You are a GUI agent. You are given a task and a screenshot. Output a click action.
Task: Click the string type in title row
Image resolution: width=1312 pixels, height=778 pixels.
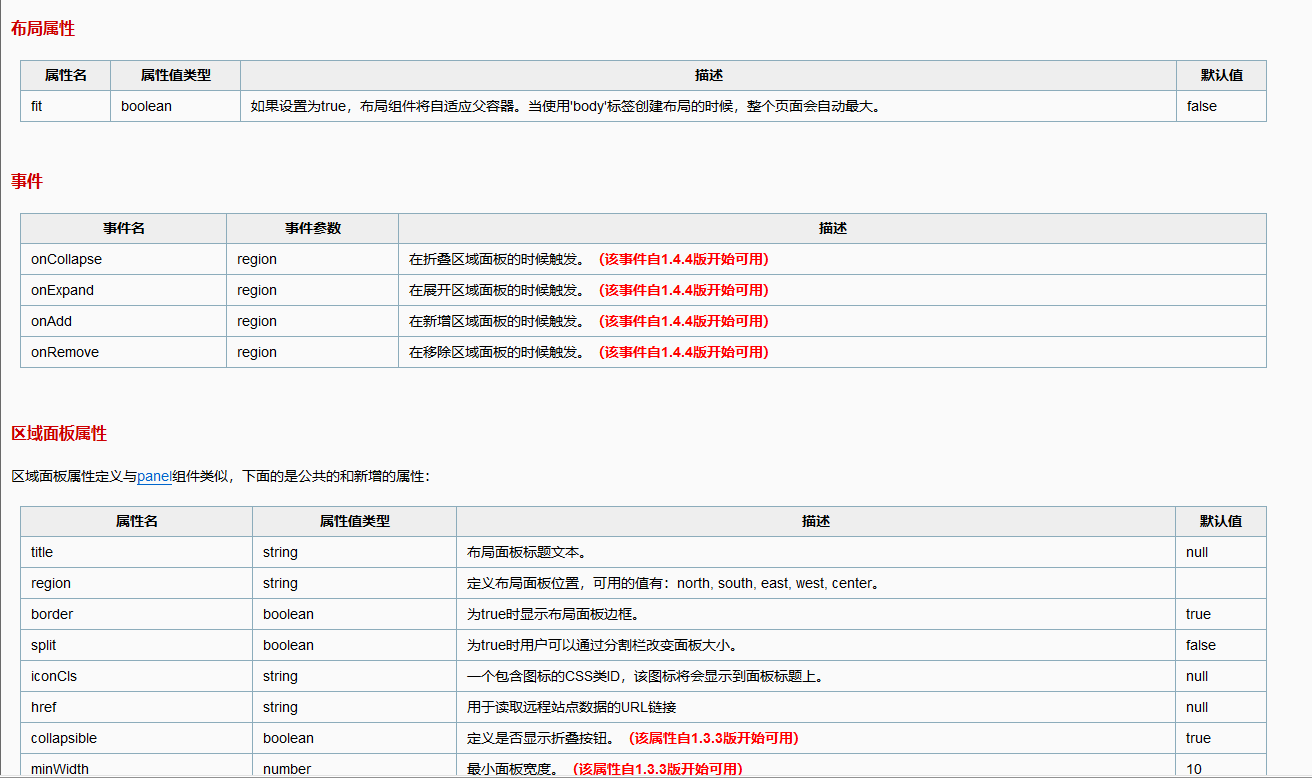point(280,552)
